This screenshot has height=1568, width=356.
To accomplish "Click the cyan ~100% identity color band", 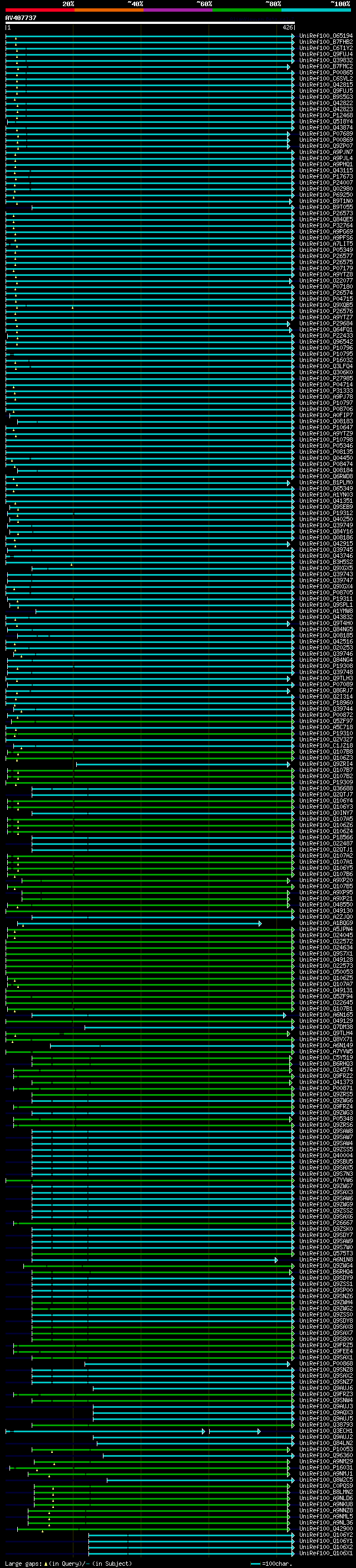I will (x=316, y=10).
